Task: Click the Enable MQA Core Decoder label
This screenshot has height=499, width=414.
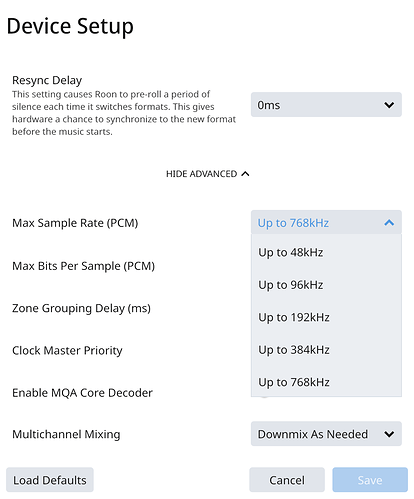Action: [82, 393]
